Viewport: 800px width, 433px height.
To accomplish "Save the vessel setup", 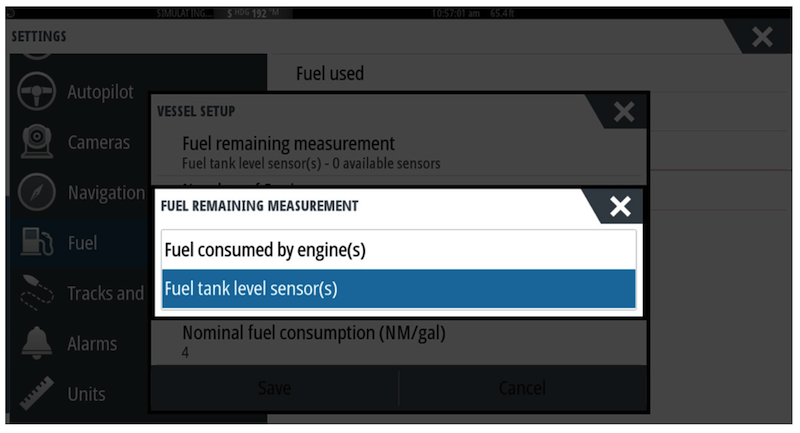I will pos(274,388).
